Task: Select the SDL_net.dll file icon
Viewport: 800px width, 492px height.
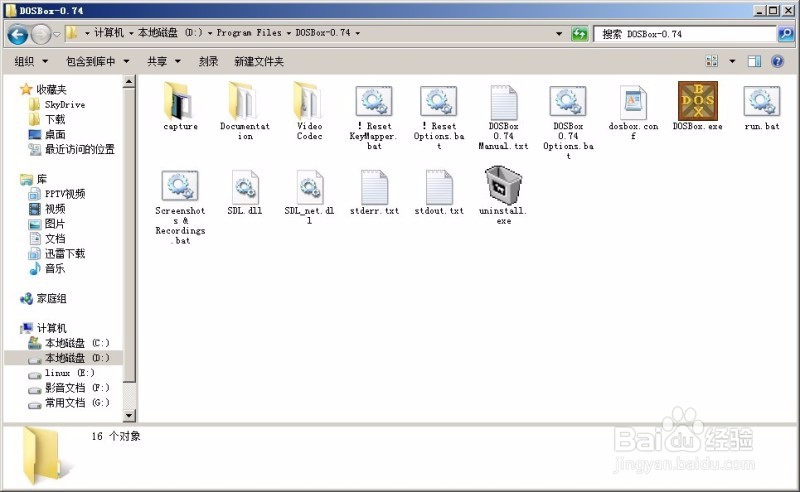Action: click(309, 187)
